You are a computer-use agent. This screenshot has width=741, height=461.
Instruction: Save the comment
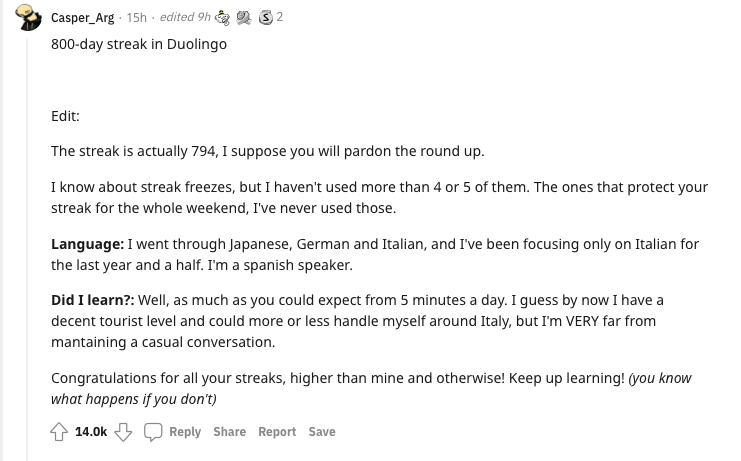coord(322,431)
